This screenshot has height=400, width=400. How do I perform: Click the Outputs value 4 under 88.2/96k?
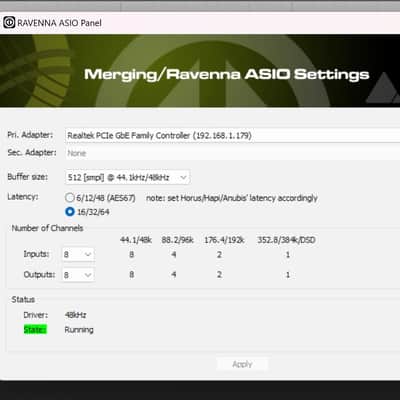pos(174,275)
